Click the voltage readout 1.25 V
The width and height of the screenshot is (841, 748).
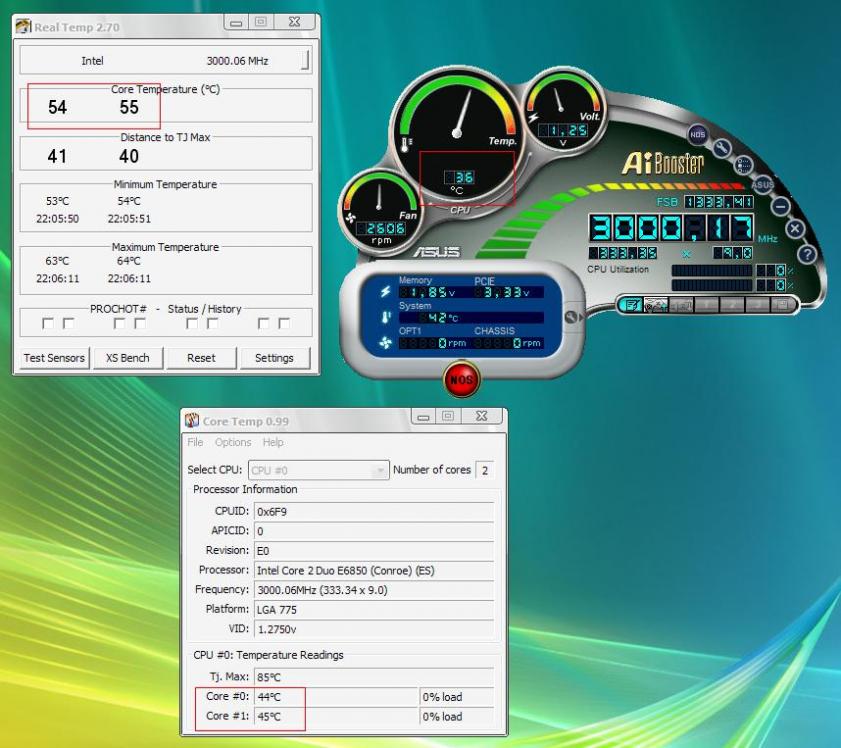point(563,130)
